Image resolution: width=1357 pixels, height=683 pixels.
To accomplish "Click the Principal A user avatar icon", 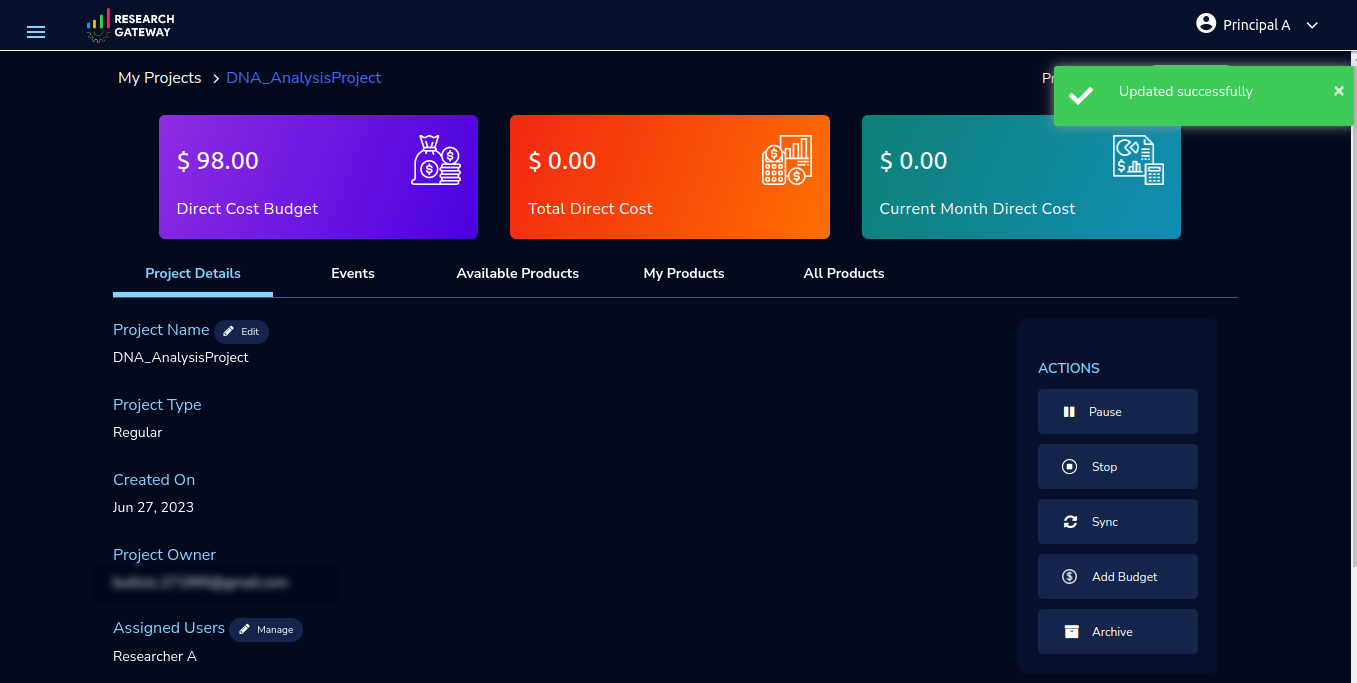I will [x=1206, y=24].
